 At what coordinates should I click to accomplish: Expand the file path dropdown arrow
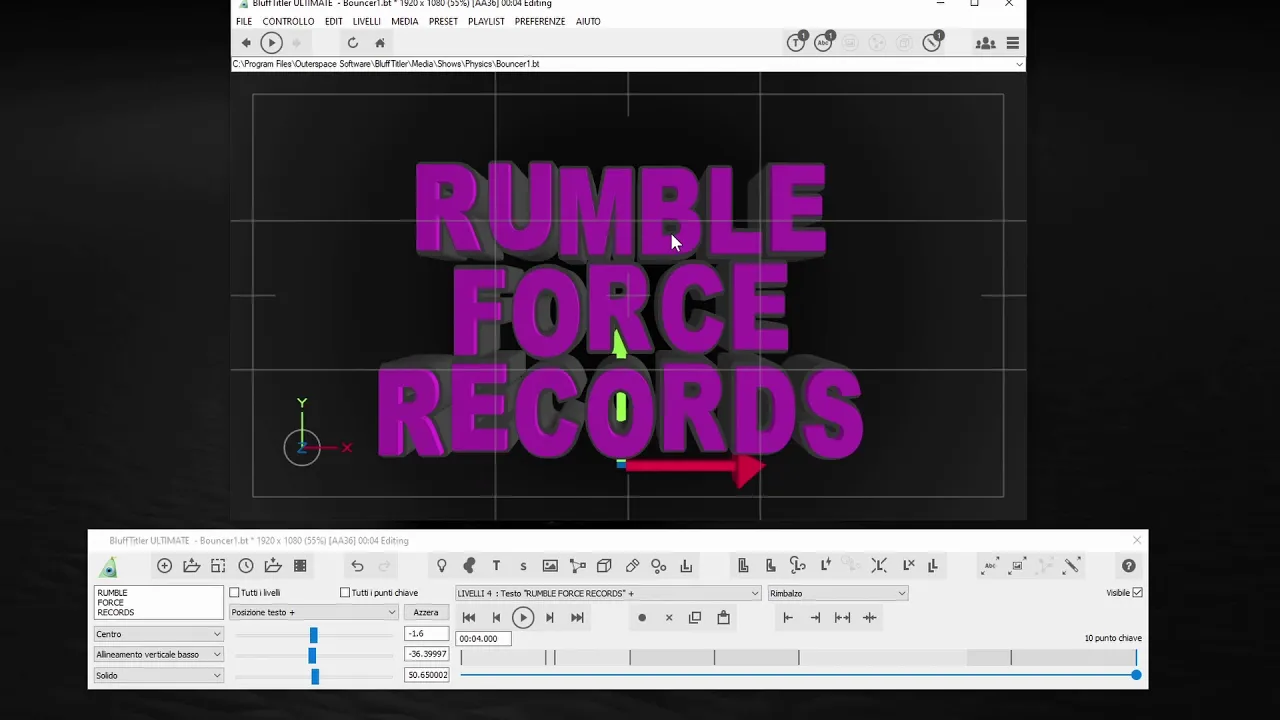click(x=1019, y=64)
